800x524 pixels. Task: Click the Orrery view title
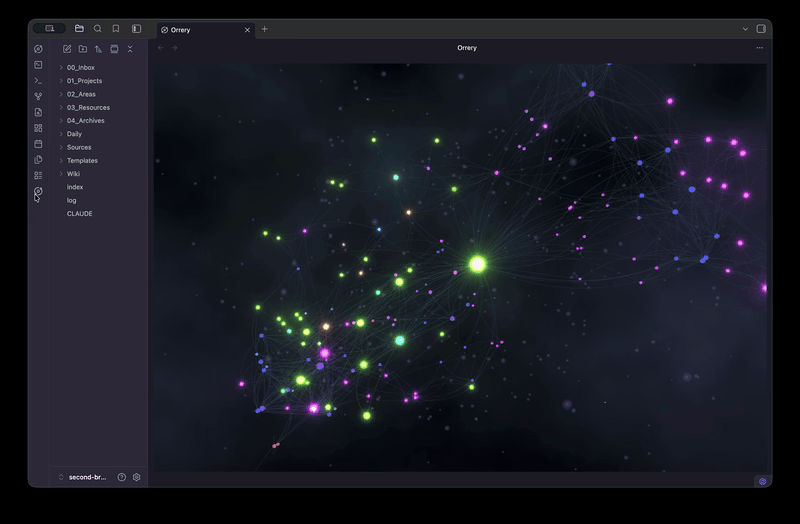pos(467,47)
